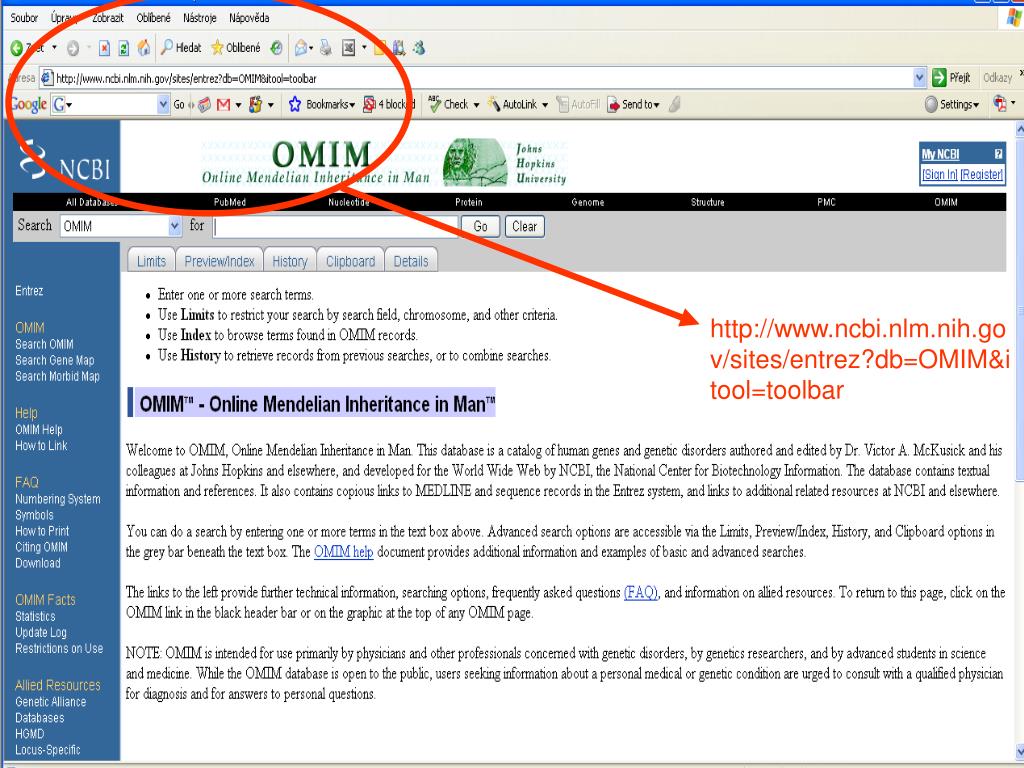This screenshot has height=768, width=1024.
Task: Open the Nástroje menu
Action: click(199, 18)
